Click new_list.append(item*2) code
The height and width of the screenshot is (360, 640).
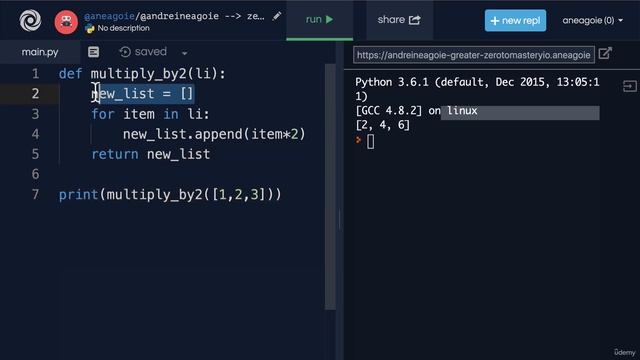click(x=214, y=134)
